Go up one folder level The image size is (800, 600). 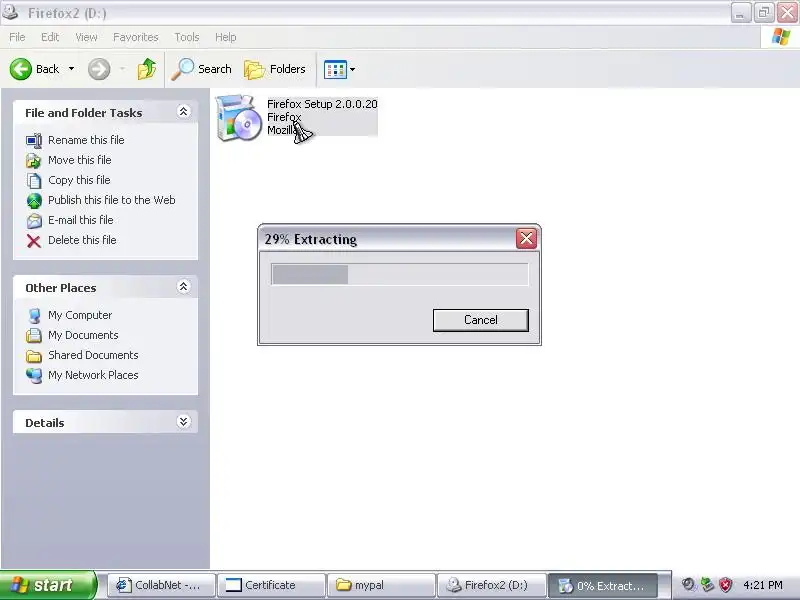coord(147,69)
